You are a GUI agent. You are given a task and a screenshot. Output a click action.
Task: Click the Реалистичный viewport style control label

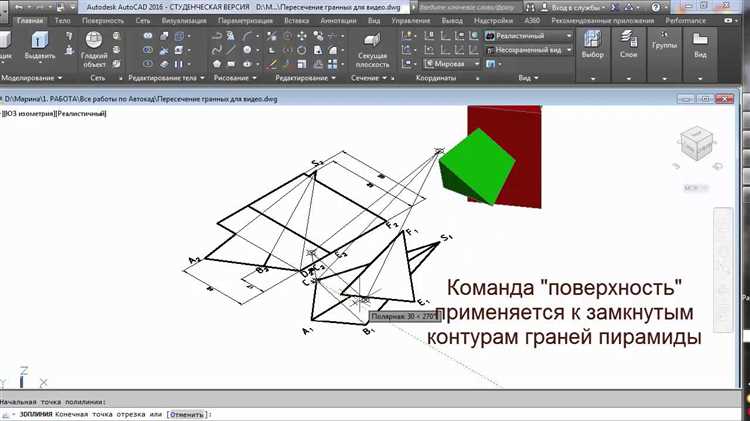click(x=81, y=113)
